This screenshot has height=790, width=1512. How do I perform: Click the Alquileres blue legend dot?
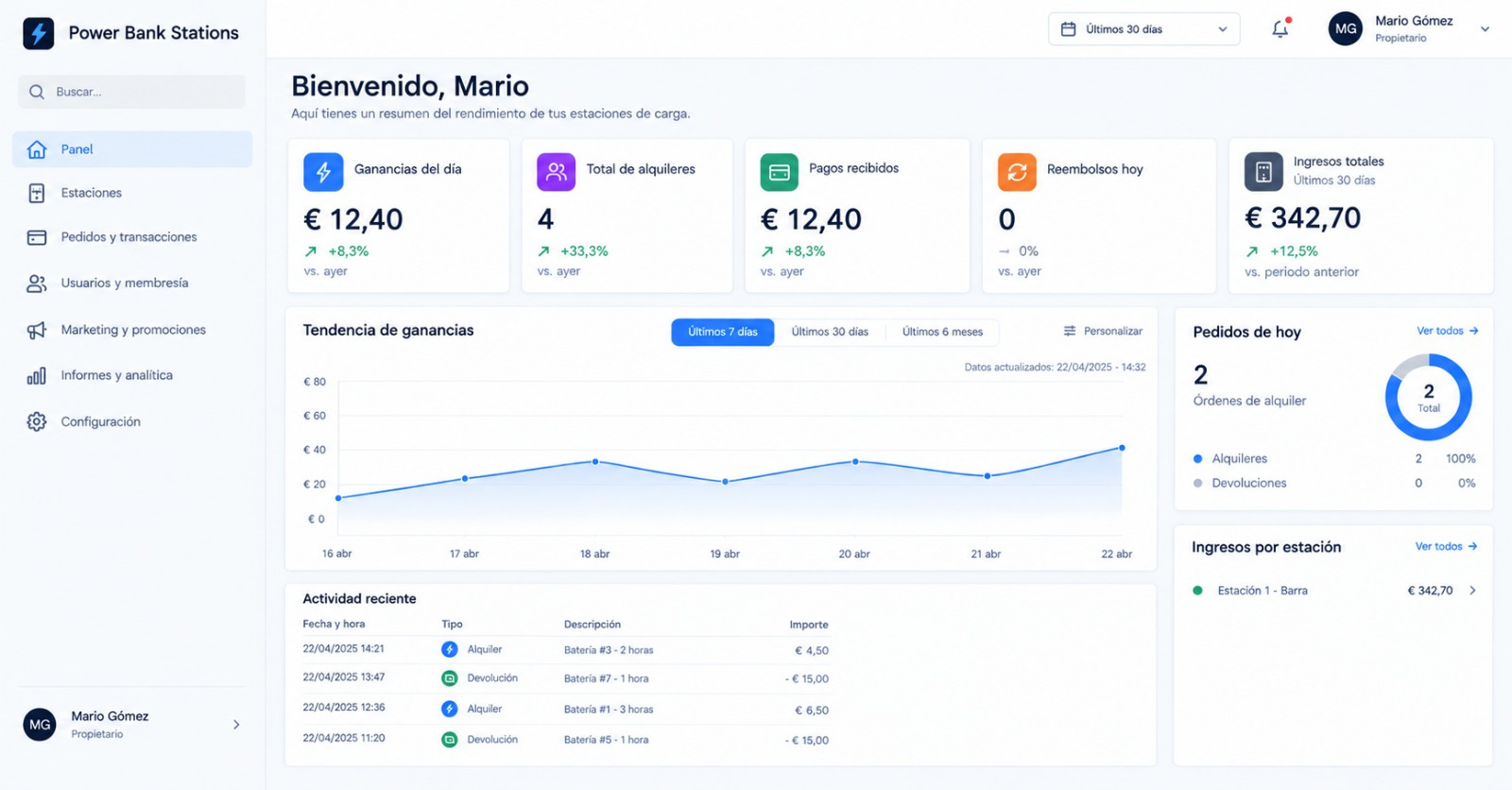[x=1198, y=459]
